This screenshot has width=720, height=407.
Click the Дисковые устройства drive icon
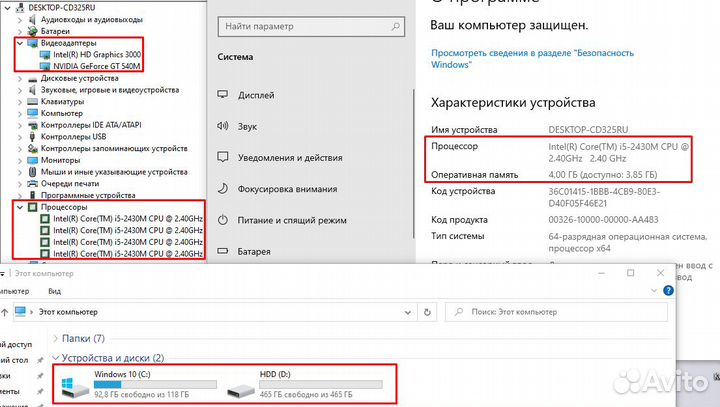pyautogui.click(x=32, y=79)
